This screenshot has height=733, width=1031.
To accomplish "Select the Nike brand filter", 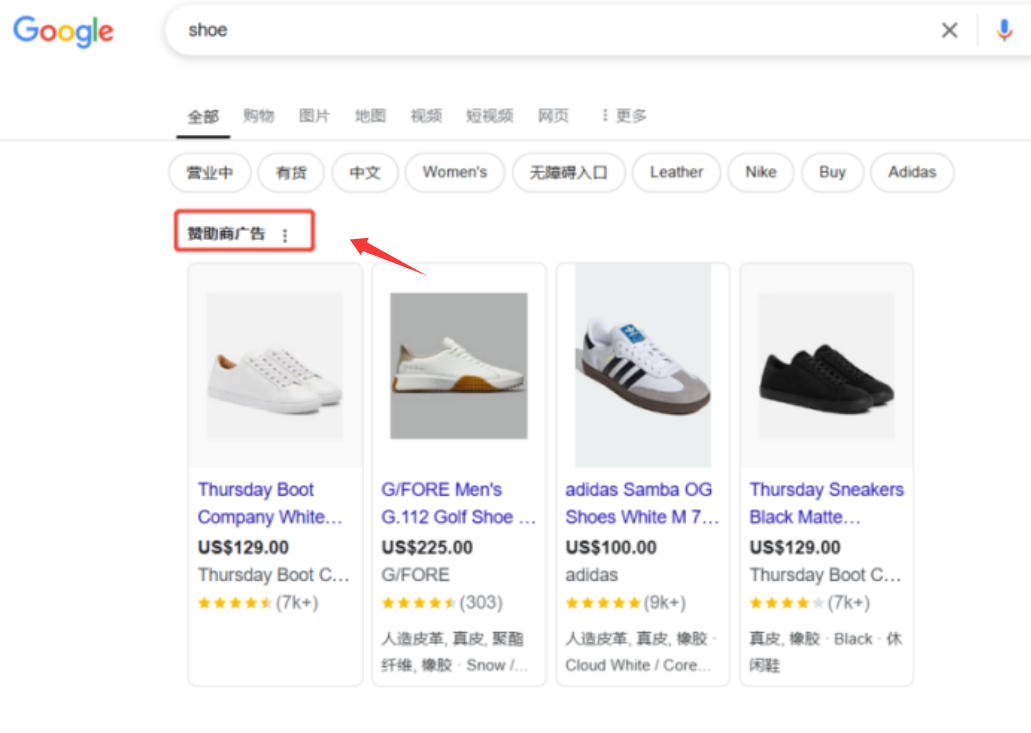I will (760, 172).
